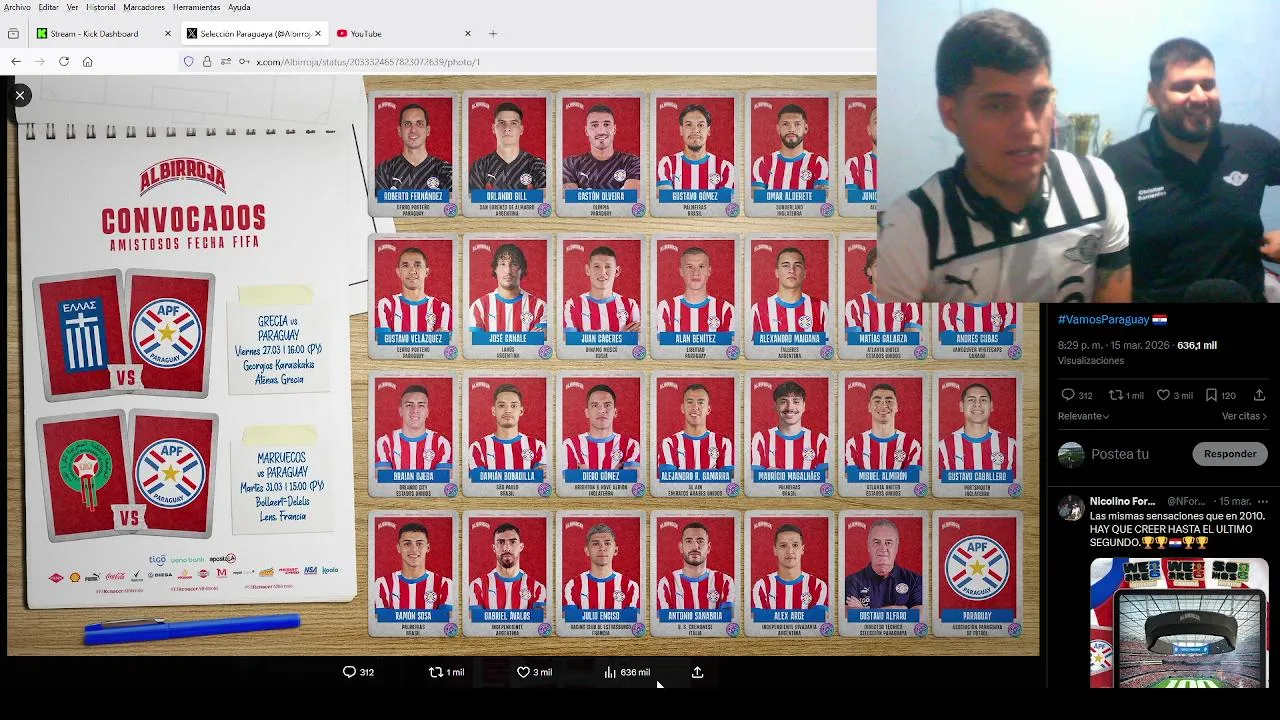This screenshot has height=720, width=1280.
Task: Click the Antonio Sanabria player card
Action: [695, 575]
